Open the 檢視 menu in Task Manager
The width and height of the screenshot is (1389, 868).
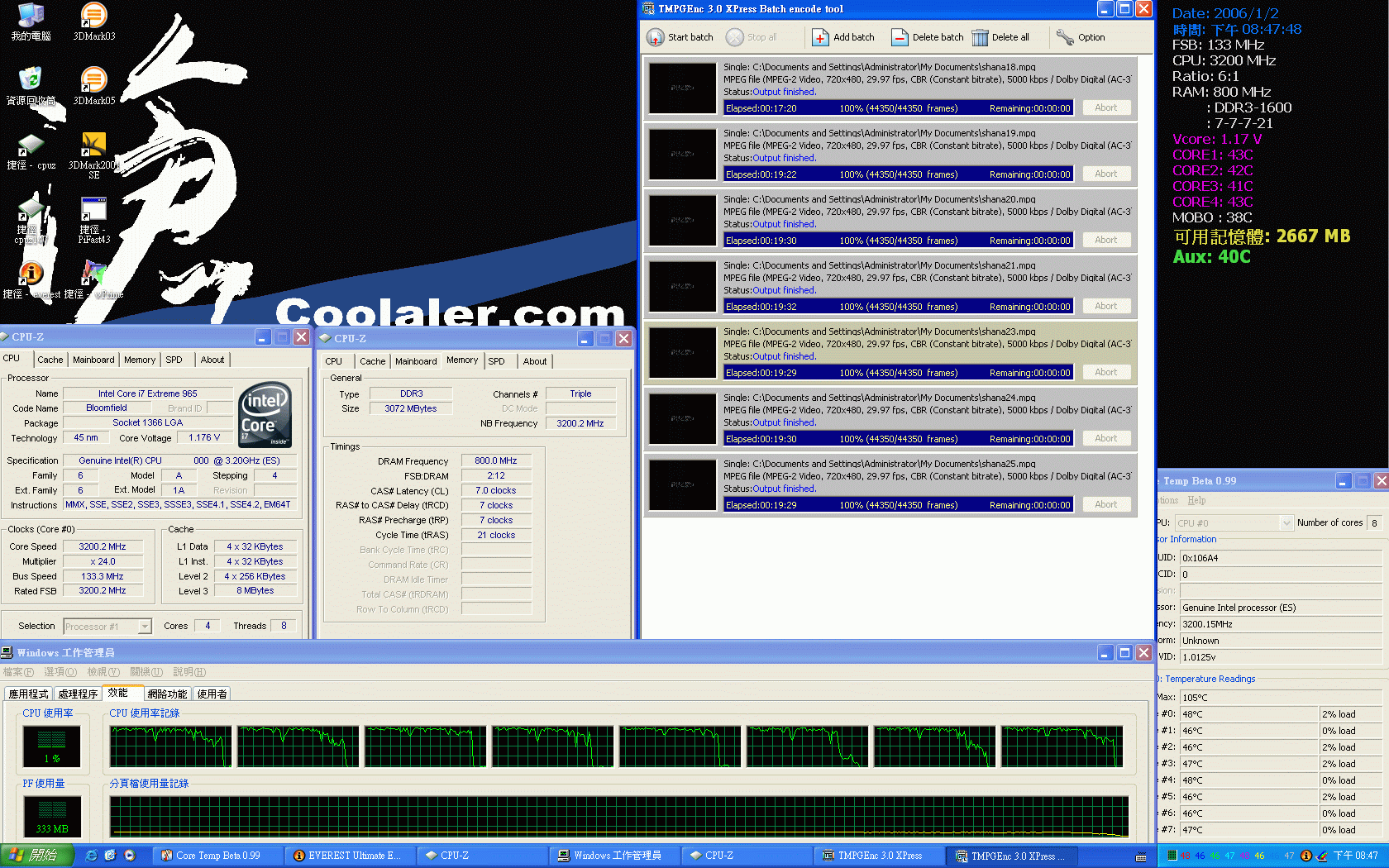pos(103,672)
